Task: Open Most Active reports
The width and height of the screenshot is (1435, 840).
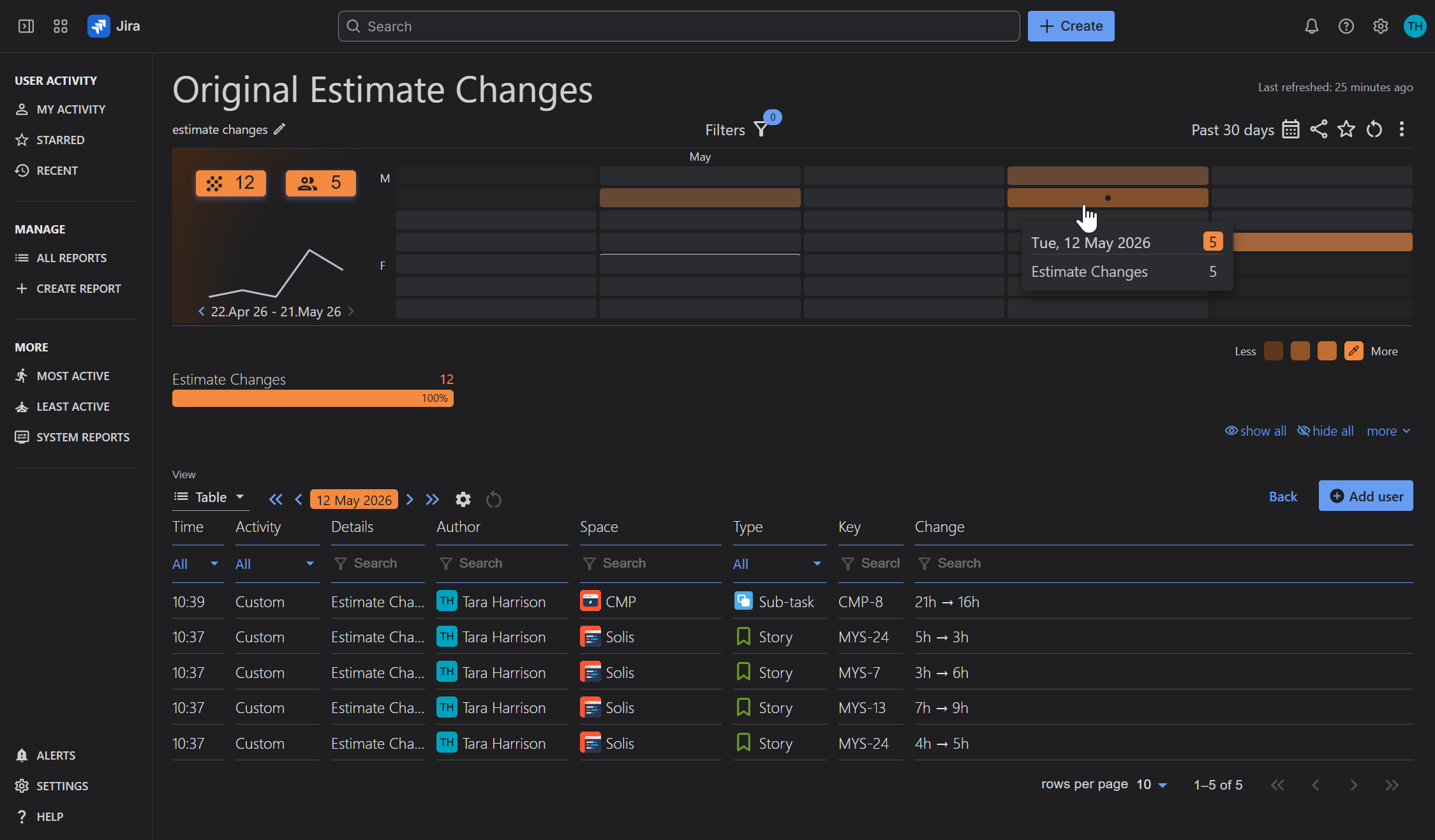Action: tap(62, 376)
